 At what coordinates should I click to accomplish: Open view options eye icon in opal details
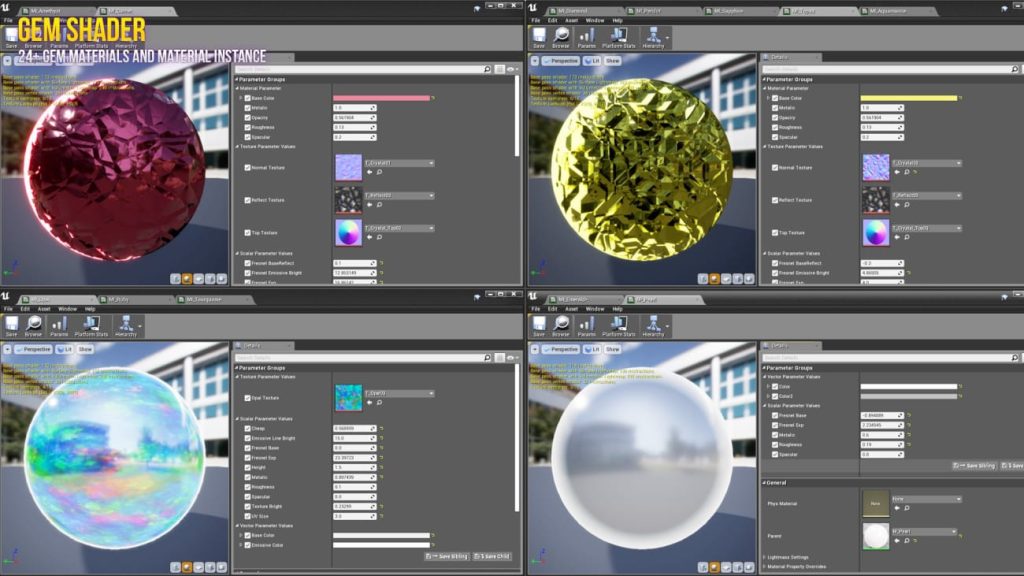[512, 358]
